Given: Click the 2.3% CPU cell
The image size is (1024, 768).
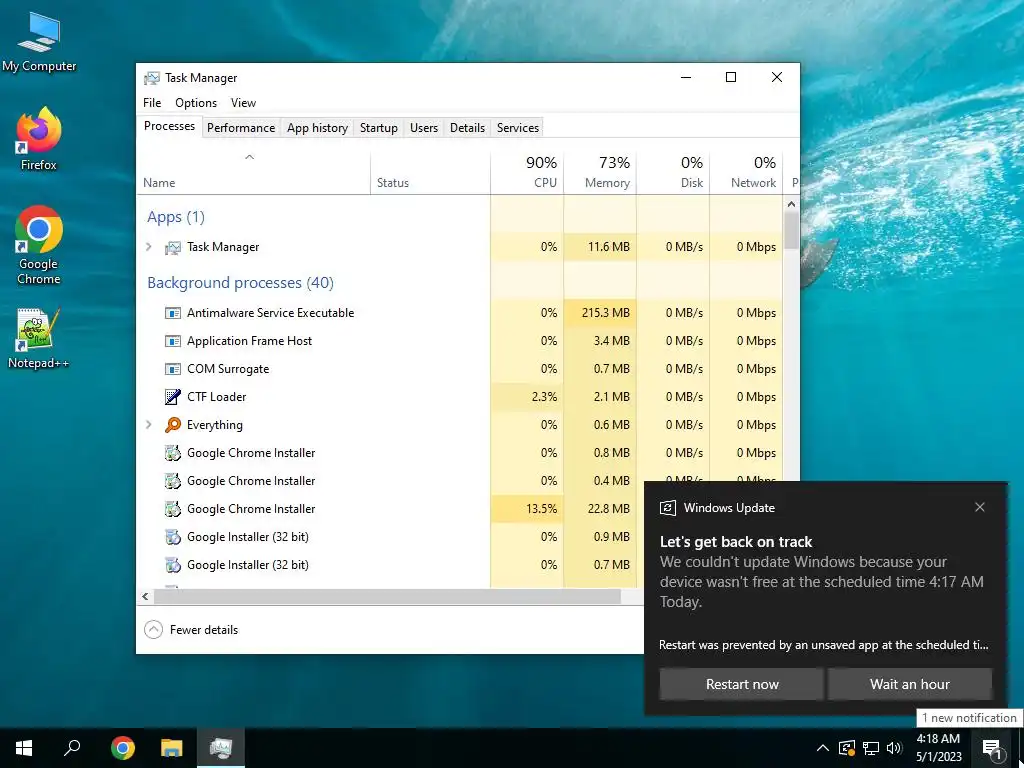Looking at the screenshot, I should (527, 396).
